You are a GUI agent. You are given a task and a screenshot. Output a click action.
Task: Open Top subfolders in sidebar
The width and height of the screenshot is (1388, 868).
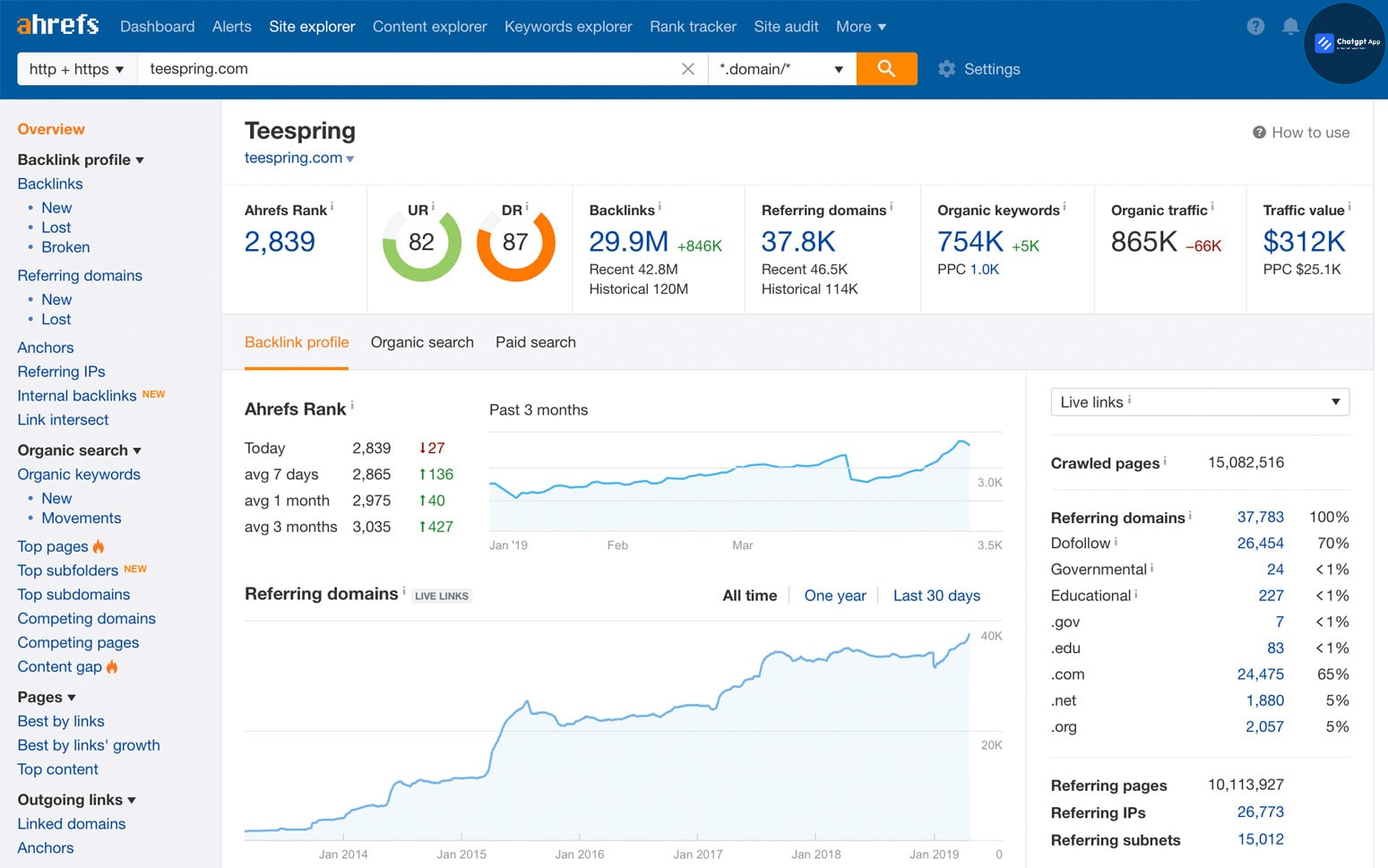(x=68, y=571)
